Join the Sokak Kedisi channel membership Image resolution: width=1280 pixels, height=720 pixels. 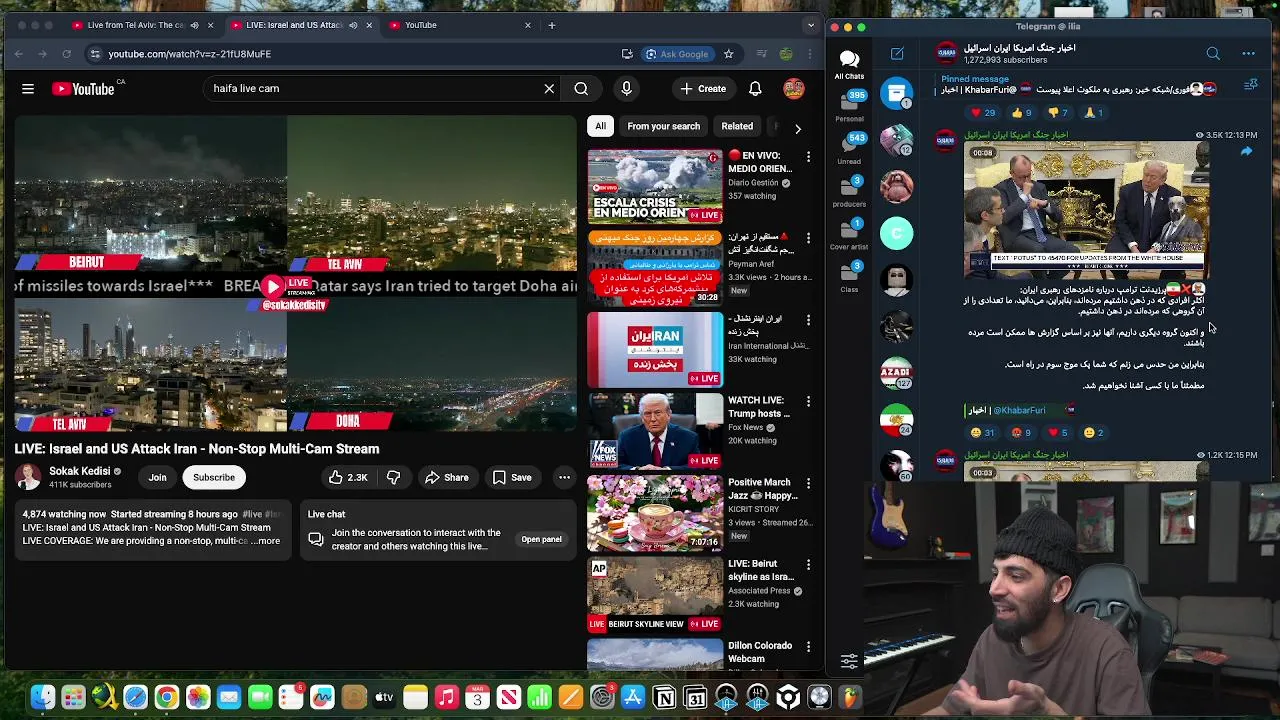click(158, 478)
